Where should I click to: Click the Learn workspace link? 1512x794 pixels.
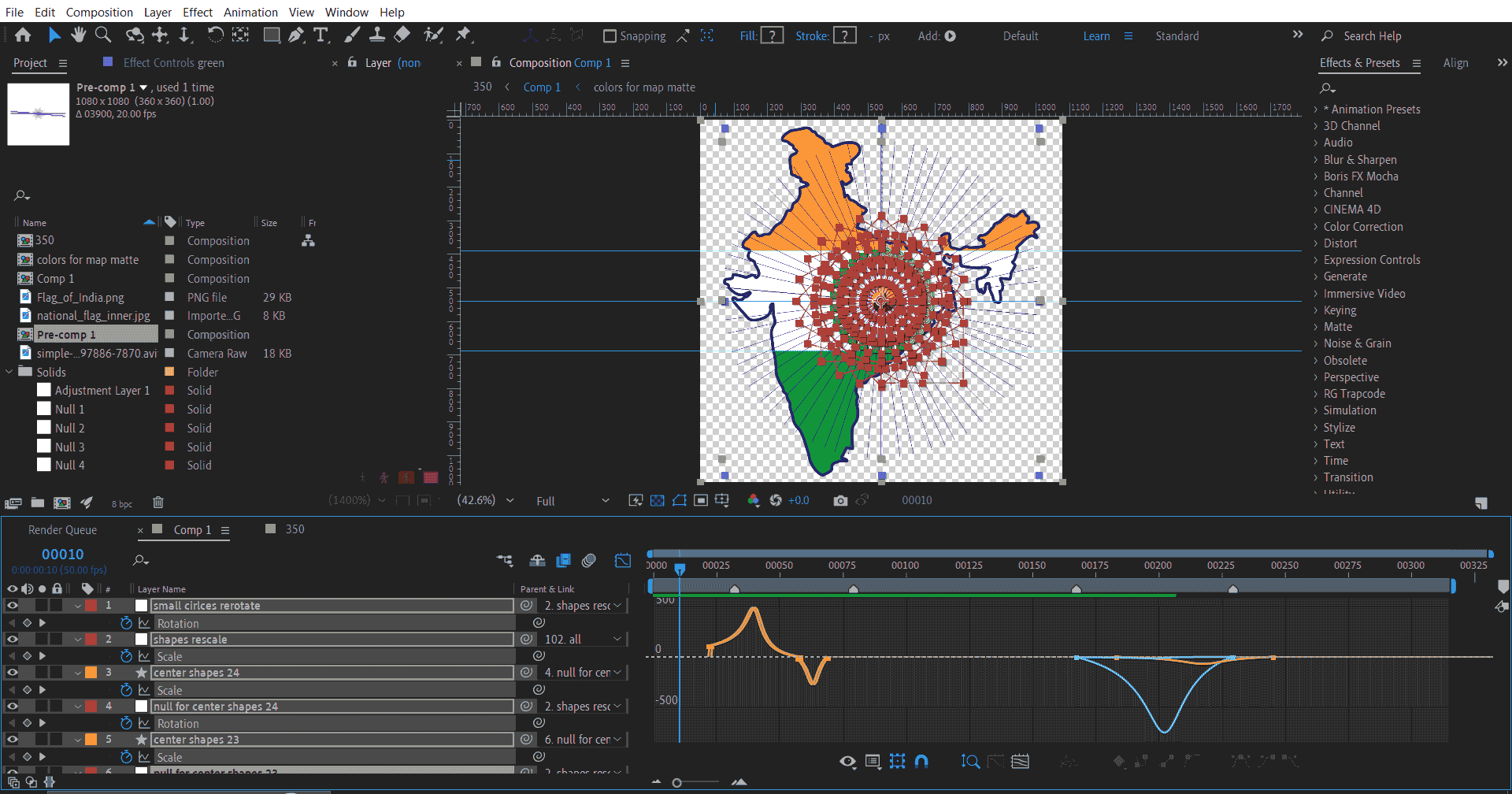pyautogui.click(x=1096, y=36)
